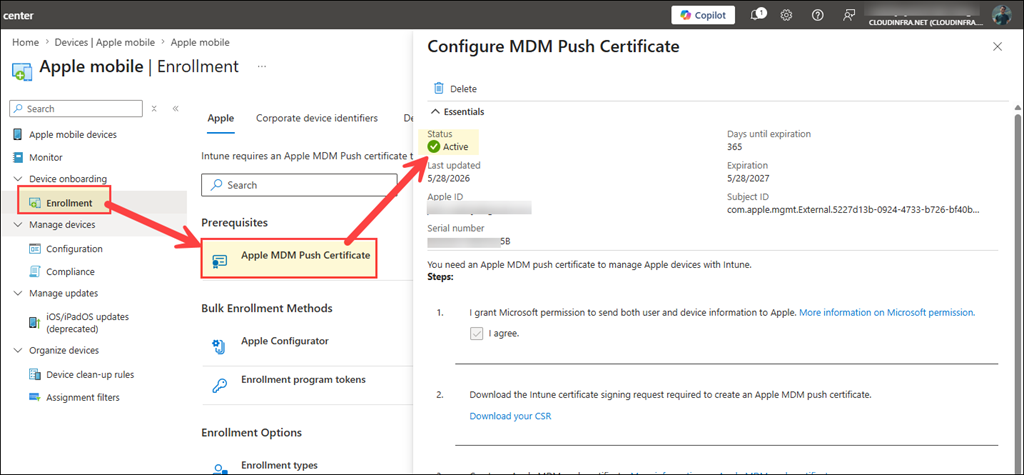The image size is (1024, 475).
Task: Open More information on Microsoft permission
Action: 887,312
